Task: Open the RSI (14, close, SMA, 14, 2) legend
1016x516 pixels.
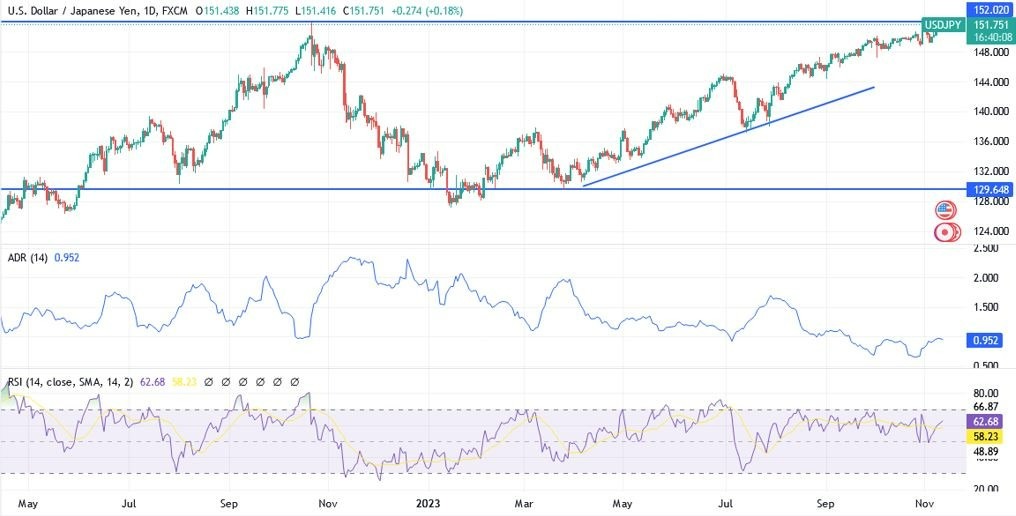Action: (x=70, y=382)
